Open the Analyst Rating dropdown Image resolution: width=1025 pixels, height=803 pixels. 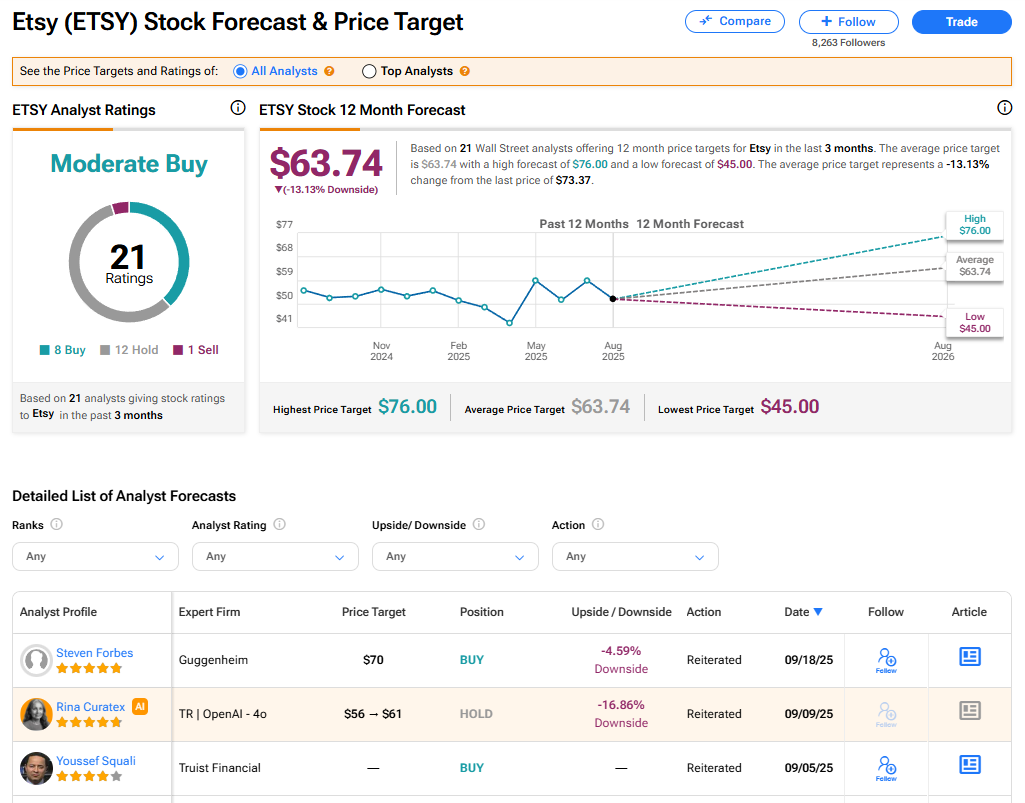tap(275, 557)
